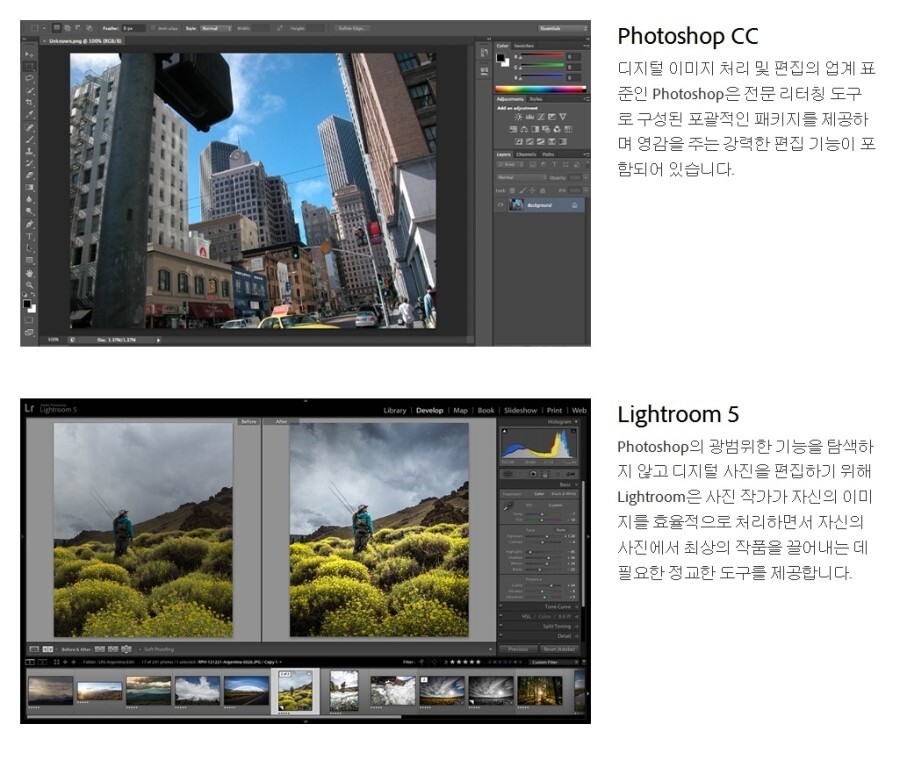This screenshot has width=900, height=767.
Task: Choose Black & White treatment in Lightroom
Action: click(564, 494)
